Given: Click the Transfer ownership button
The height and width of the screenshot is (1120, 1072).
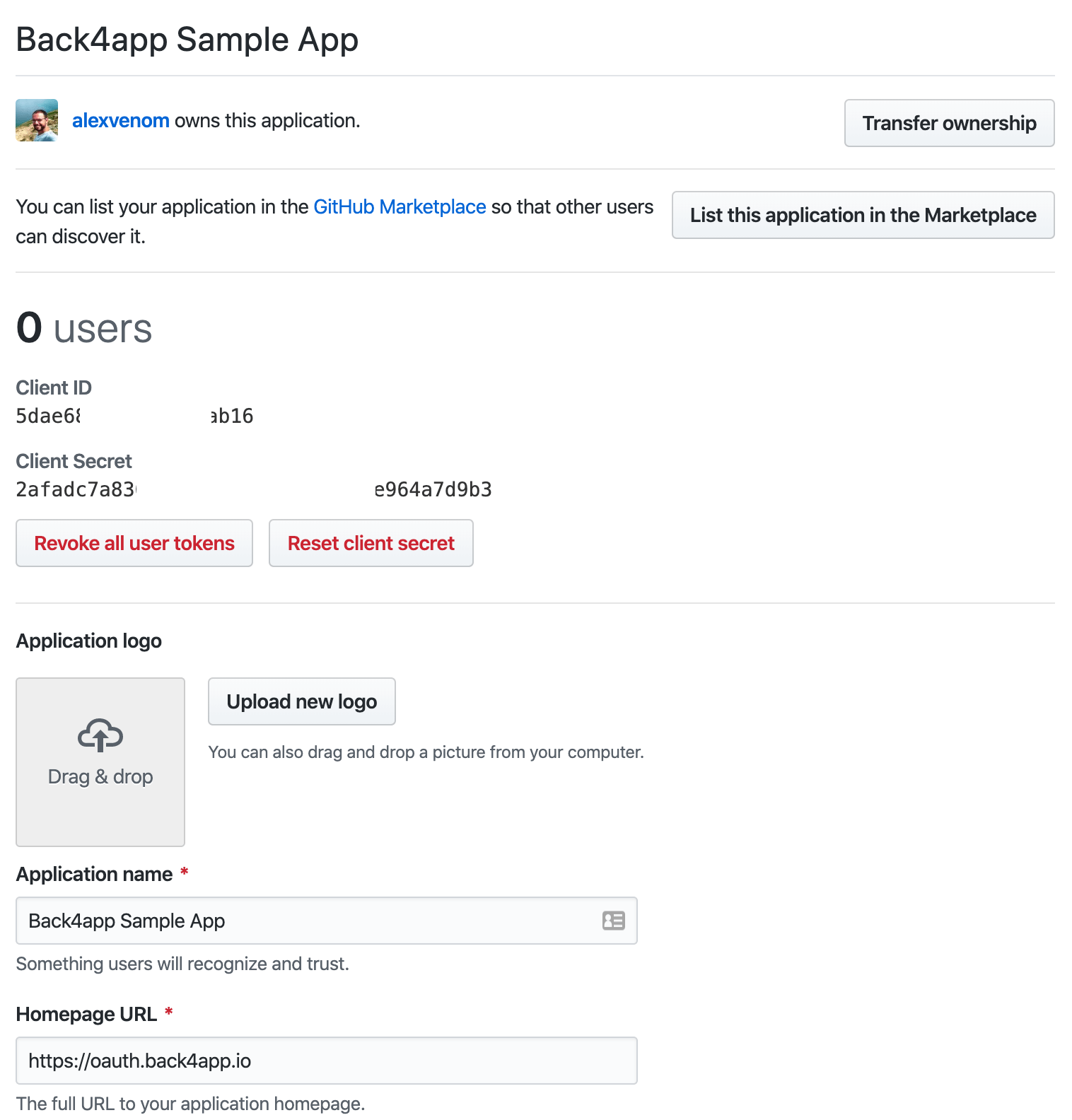Looking at the screenshot, I should click(x=948, y=123).
